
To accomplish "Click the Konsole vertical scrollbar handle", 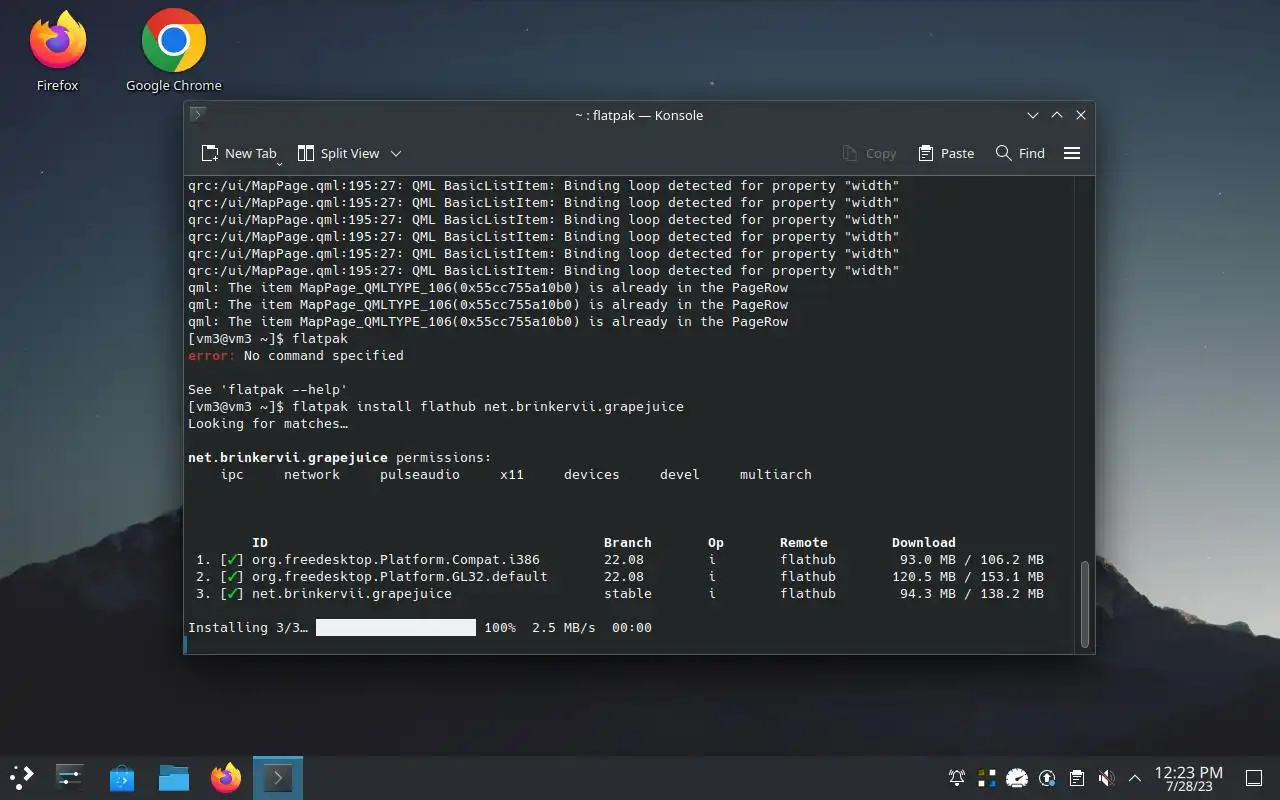I will (1084, 604).
